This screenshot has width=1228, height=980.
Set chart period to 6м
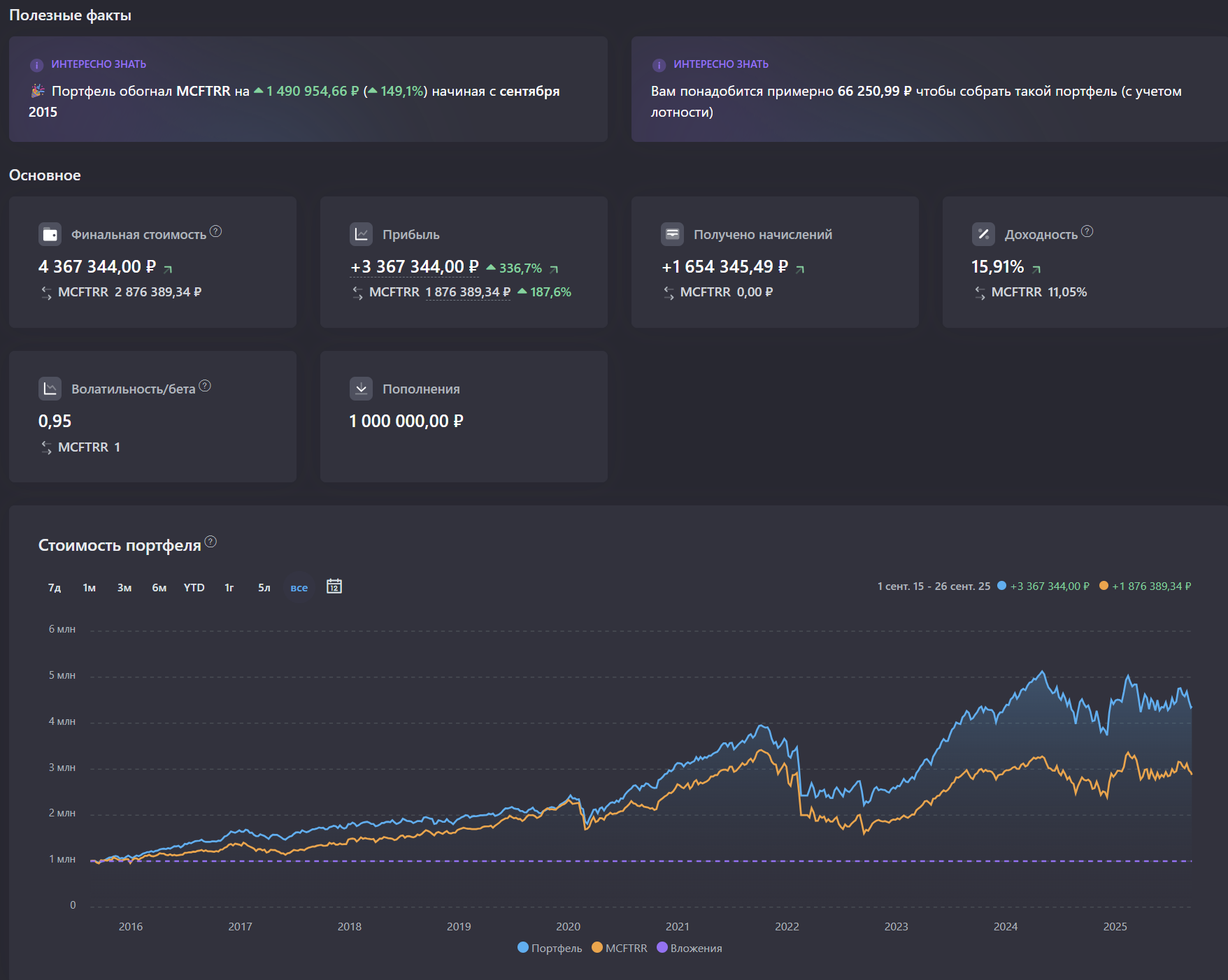pos(159,588)
